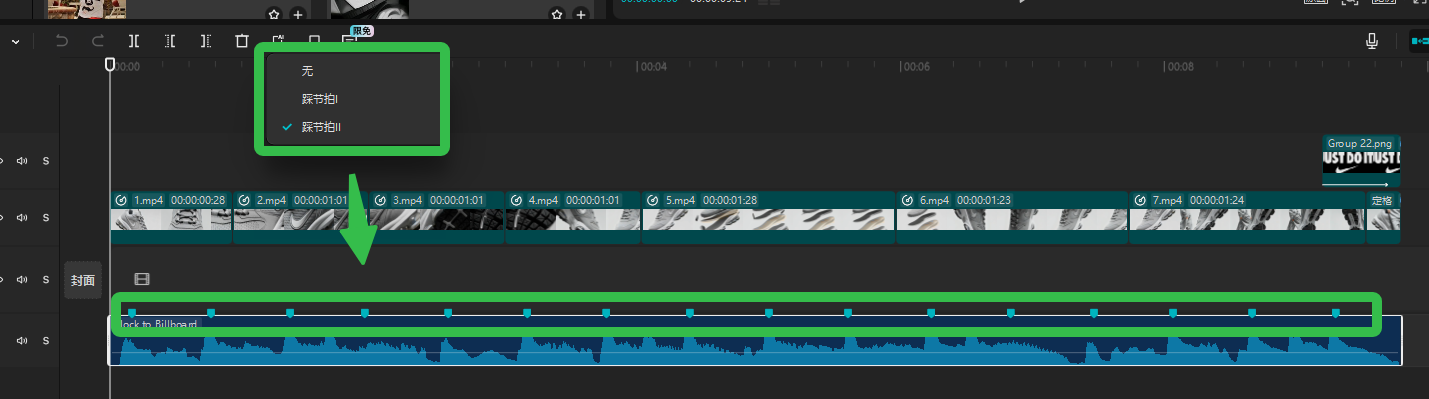Click speed icon on 2.mp4 clip
Image resolution: width=1429 pixels, height=399 pixels.
(x=245, y=200)
